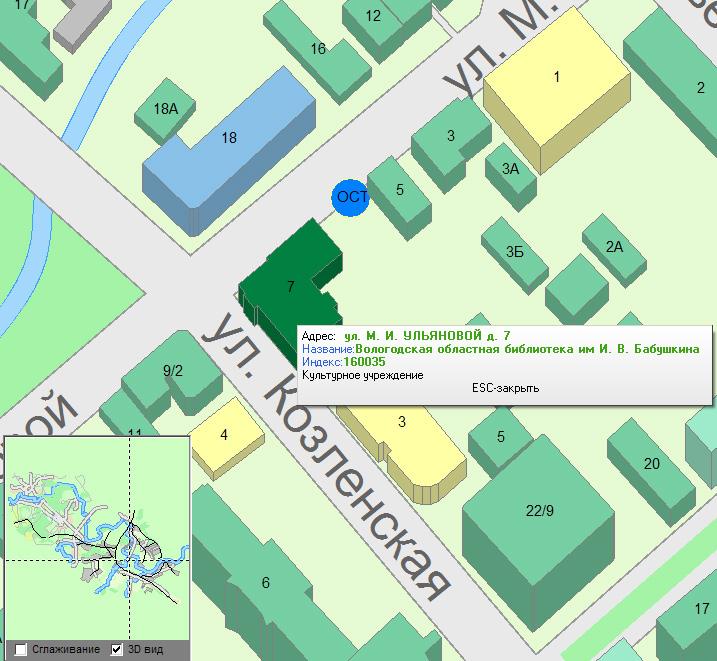Click building 9/2 on the map
The height and width of the screenshot is (661, 717).
click(x=172, y=371)
